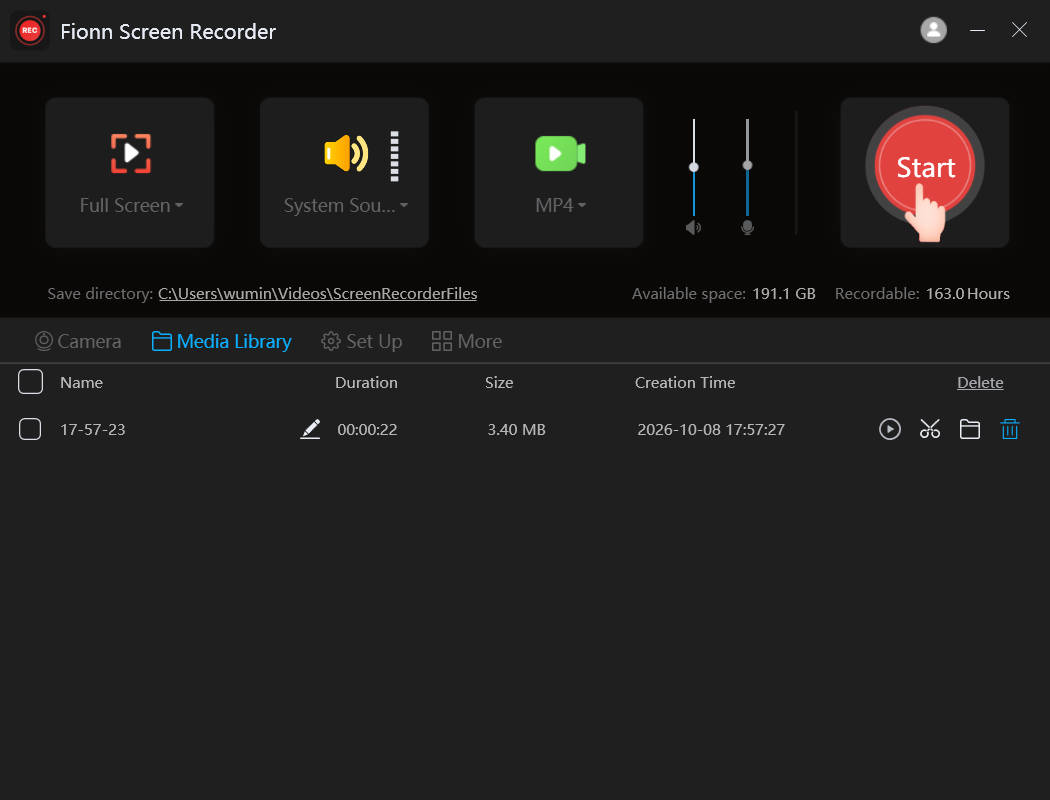1050x800 pixels.
Task: Click the Name column header
Action: point(82,382)
